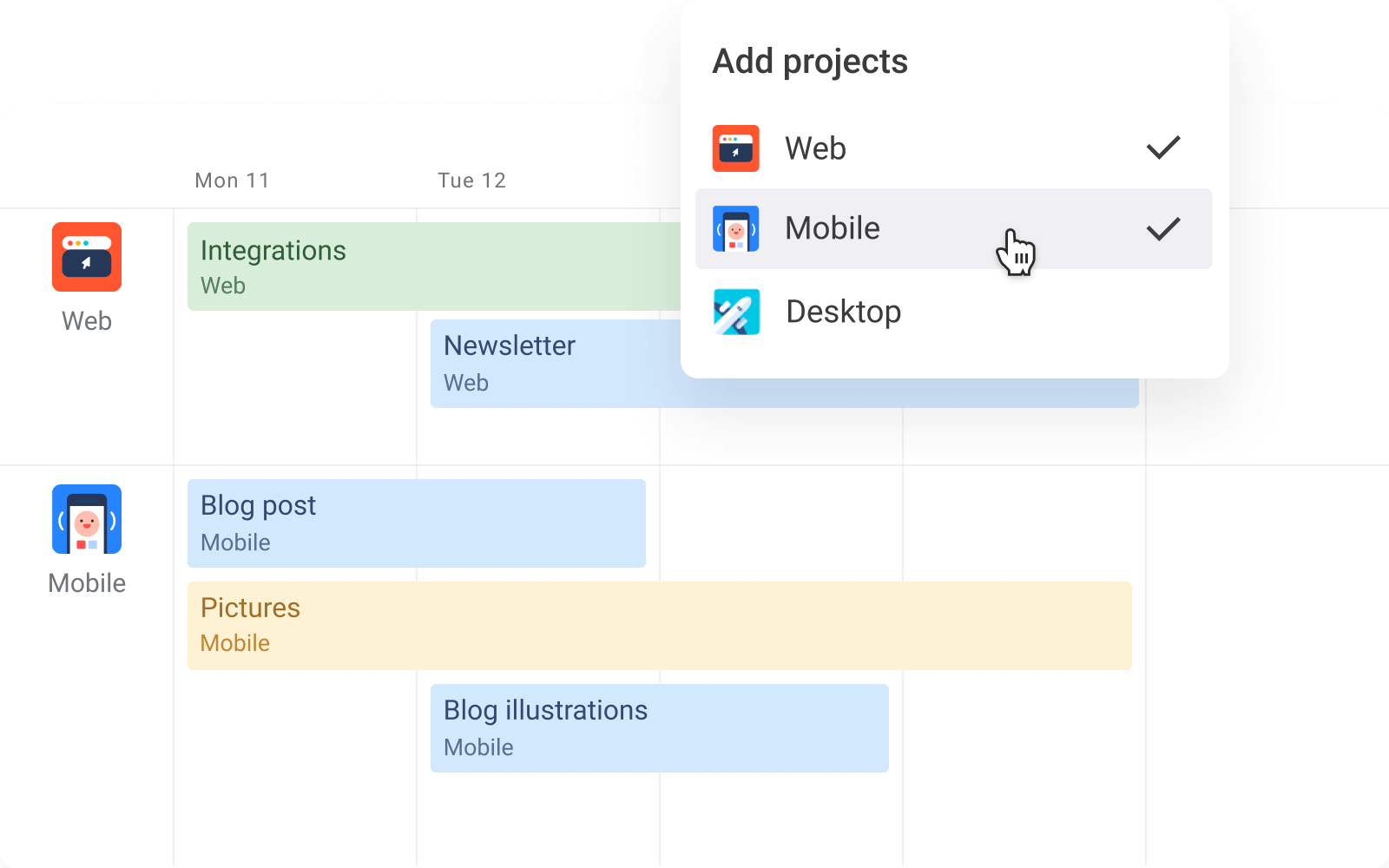The height and width of the screenshot is (868, 1389).
Task: Select the Mobile icon inside the popup list
Action: [735, 228]
